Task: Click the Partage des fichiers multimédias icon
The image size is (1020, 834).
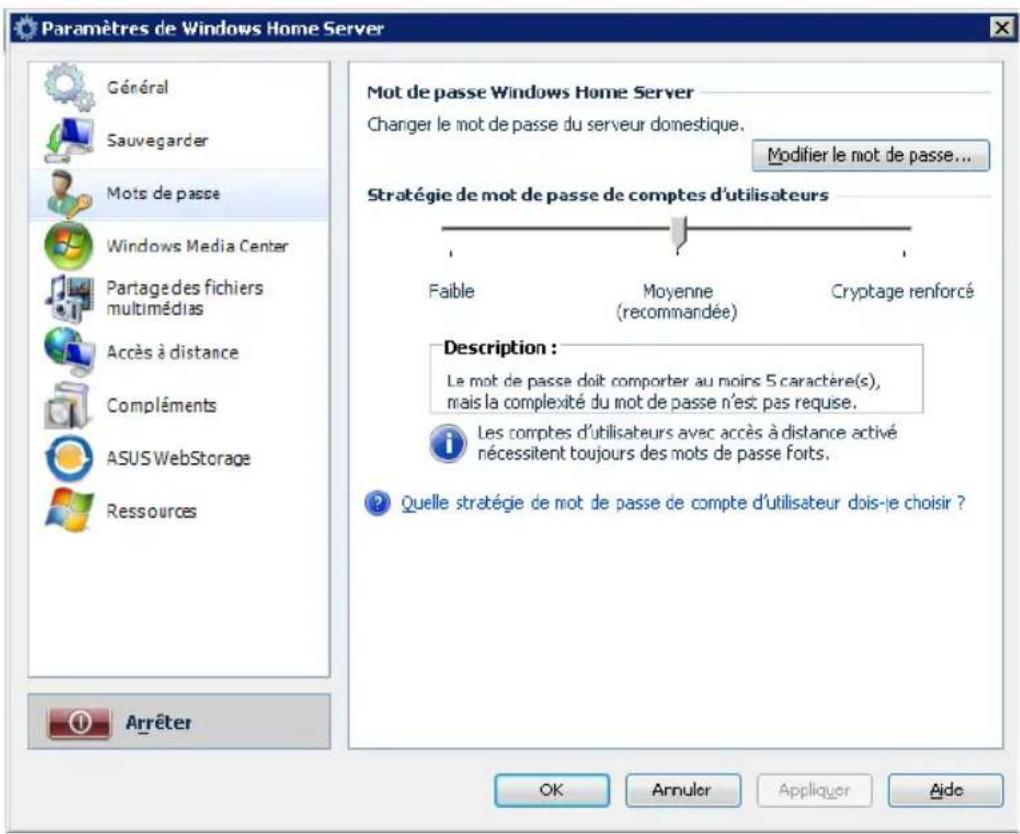Action: click(x=69, y=299)
